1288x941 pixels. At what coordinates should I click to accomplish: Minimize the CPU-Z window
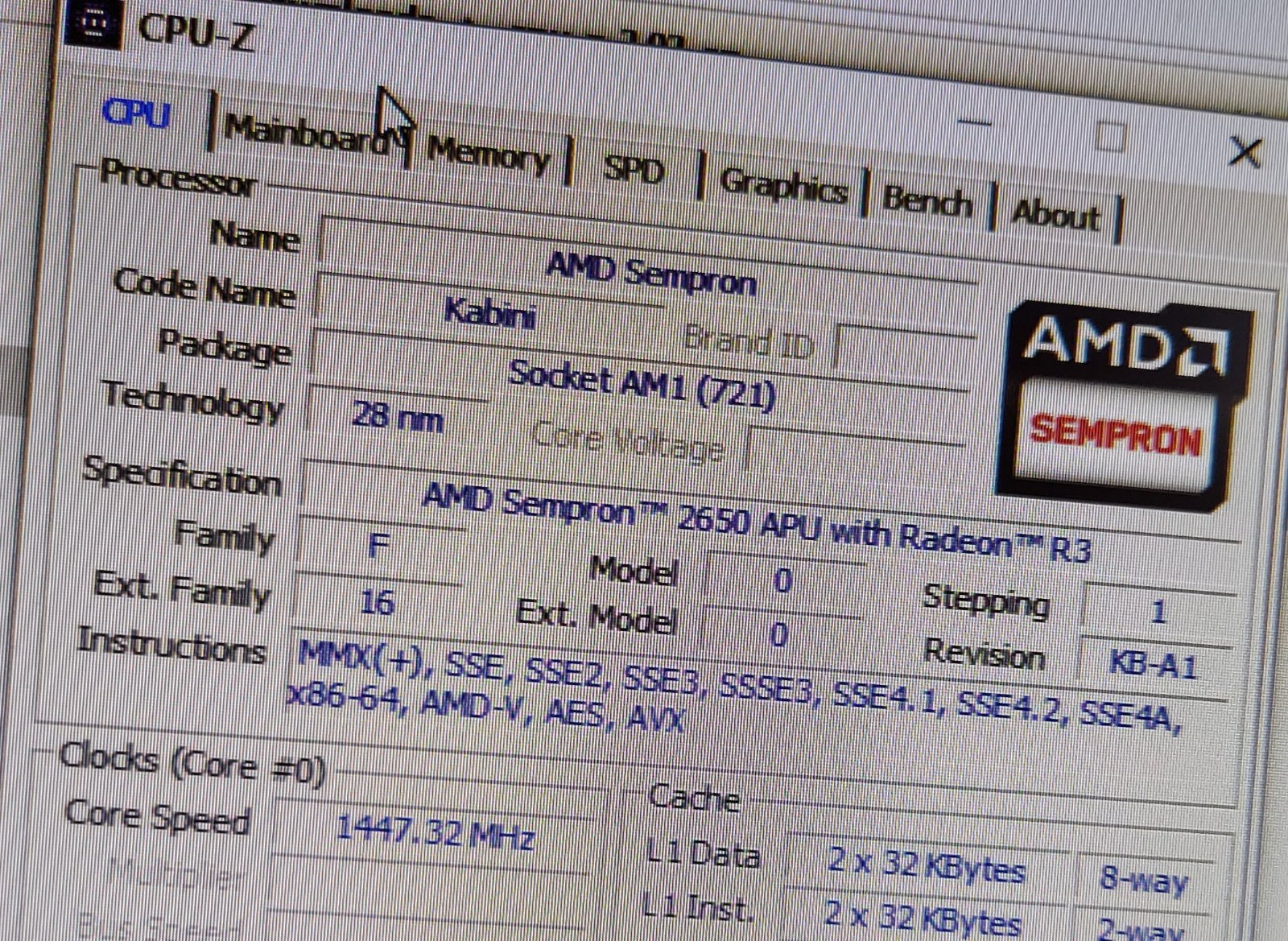975,122
